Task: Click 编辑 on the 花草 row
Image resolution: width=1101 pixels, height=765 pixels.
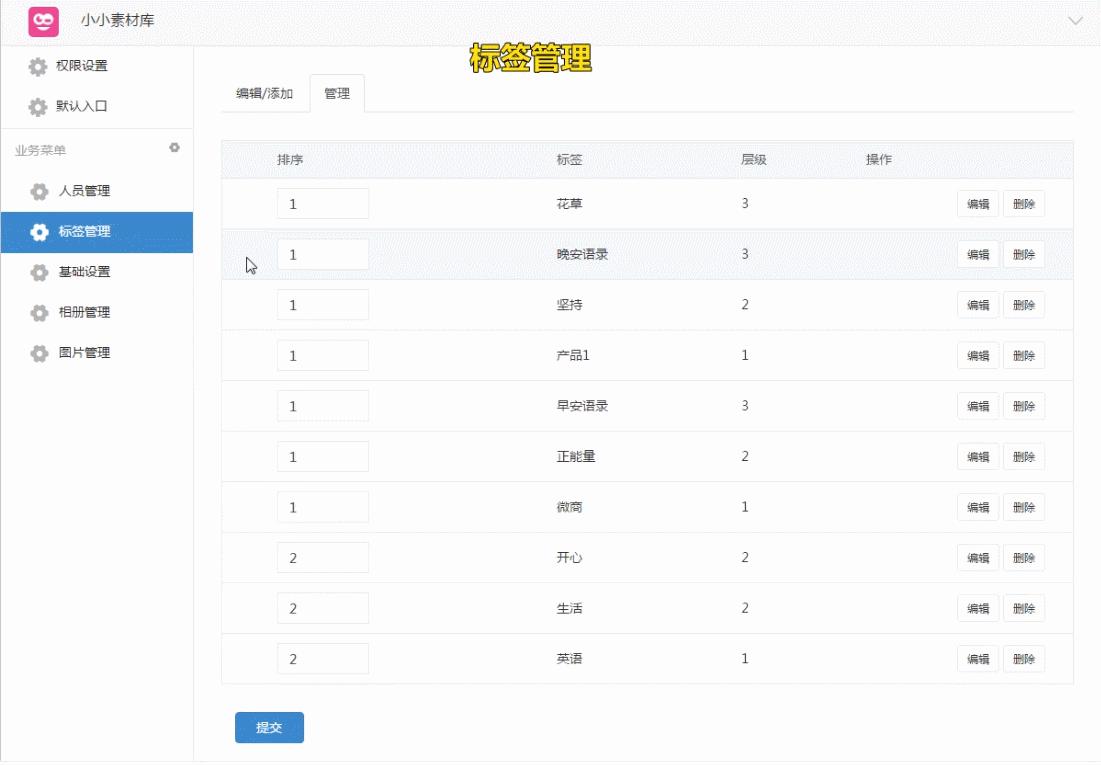Action: [x=977, y=203]
